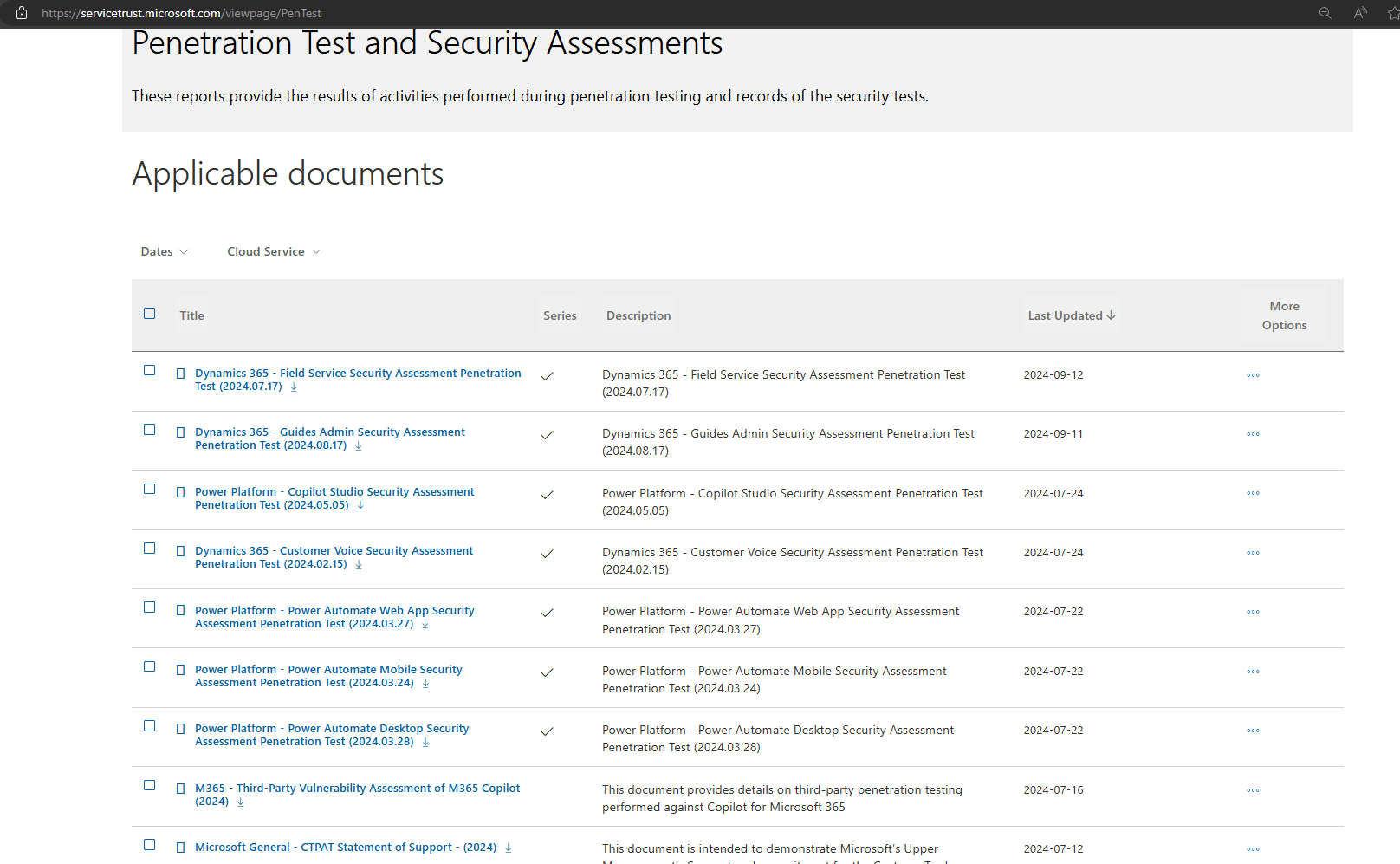Check the CTPAT Statement of Support row
Viewport: 1400px width, 864px height.
coord(150,845)
